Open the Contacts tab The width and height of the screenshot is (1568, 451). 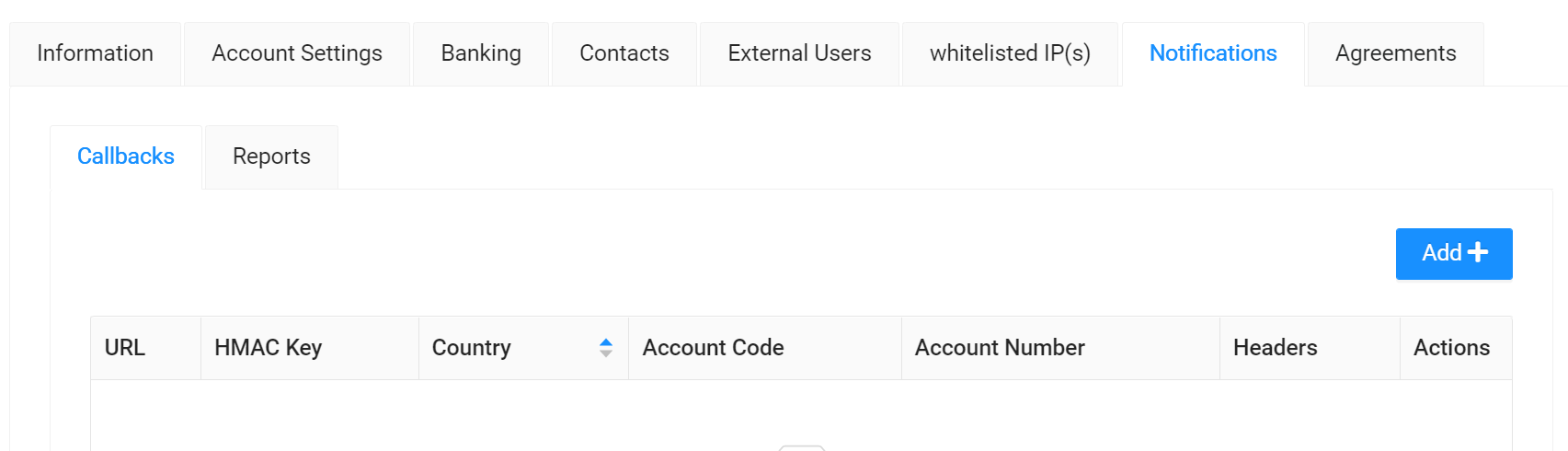point(624,53)
